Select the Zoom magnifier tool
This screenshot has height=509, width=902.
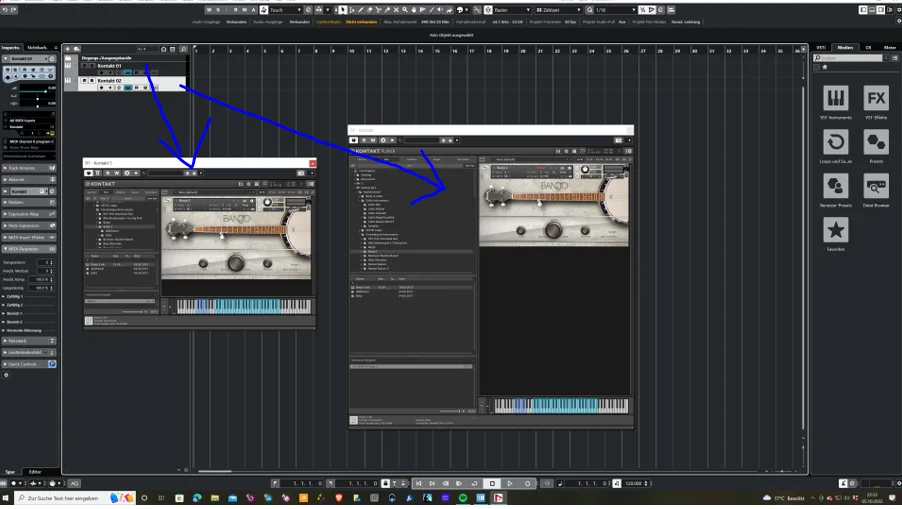pyautogui.click(x=405, y=10)
